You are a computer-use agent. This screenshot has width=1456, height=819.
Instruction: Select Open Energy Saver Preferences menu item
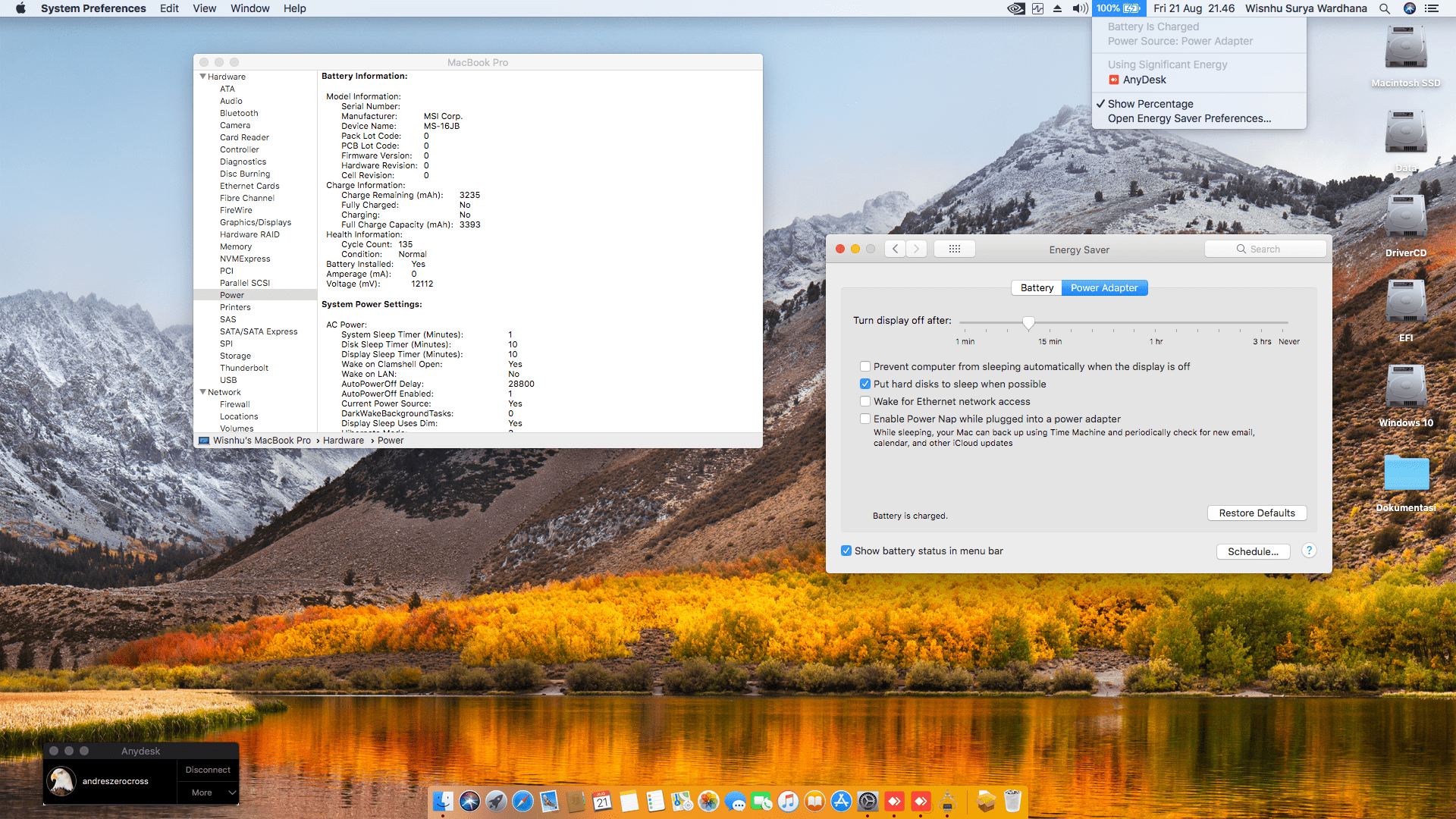[1189, 118]
